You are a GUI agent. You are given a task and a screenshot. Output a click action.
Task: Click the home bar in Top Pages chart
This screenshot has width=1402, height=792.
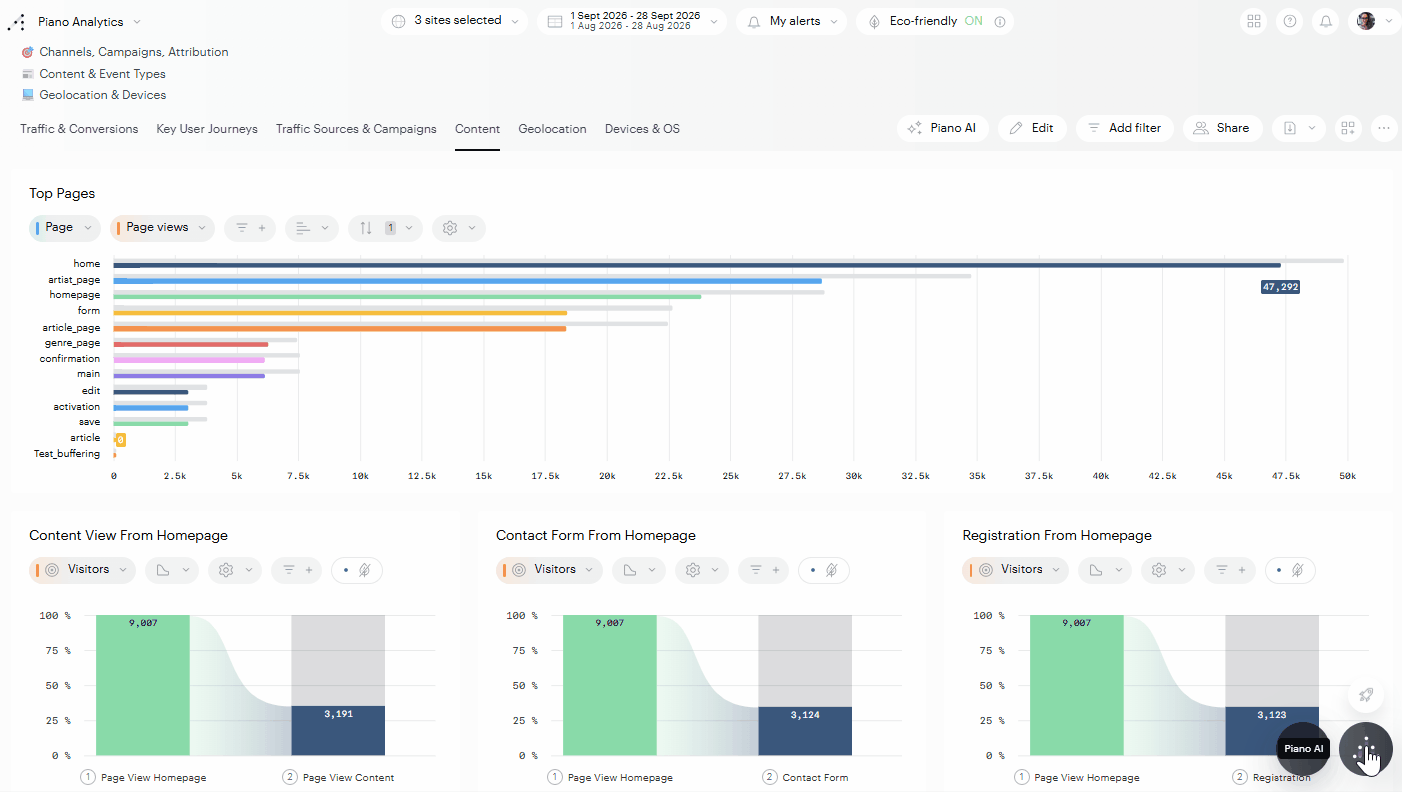[697, 265]
